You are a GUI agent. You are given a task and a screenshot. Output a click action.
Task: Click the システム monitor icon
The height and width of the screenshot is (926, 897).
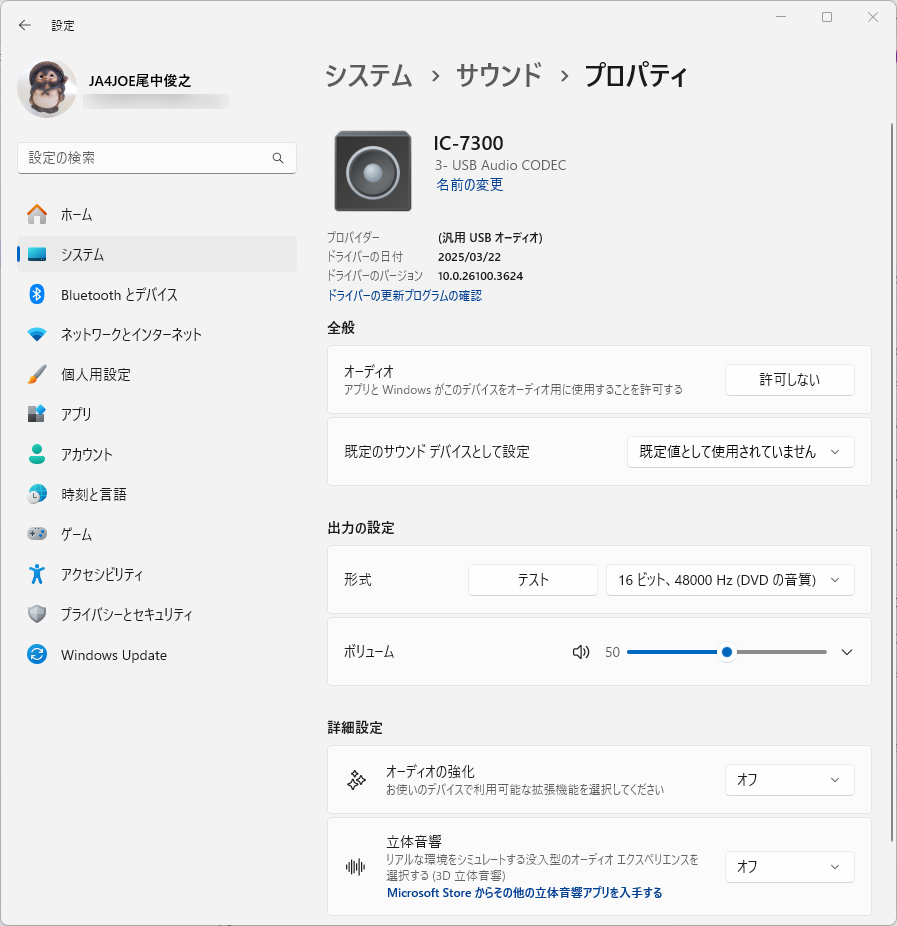(x=37, y=255)
